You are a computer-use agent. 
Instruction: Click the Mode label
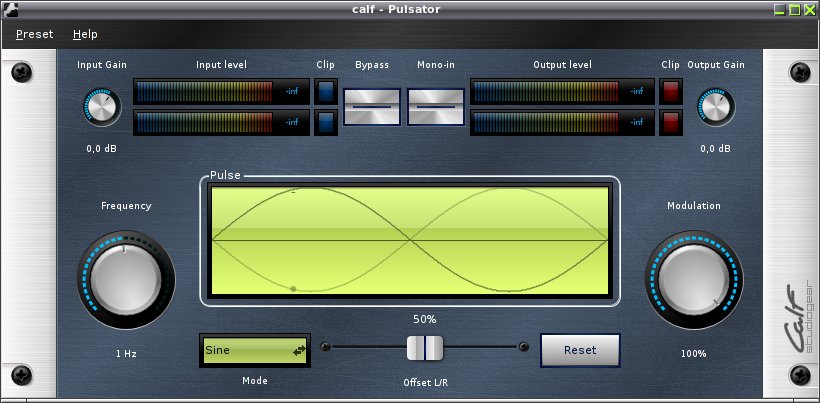(255, 381)
